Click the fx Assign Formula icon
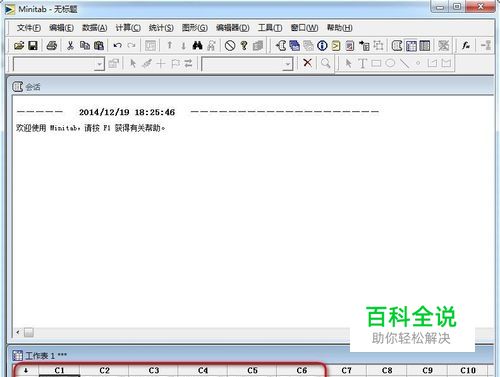500x377 pixels. click(x=466, y=46)
